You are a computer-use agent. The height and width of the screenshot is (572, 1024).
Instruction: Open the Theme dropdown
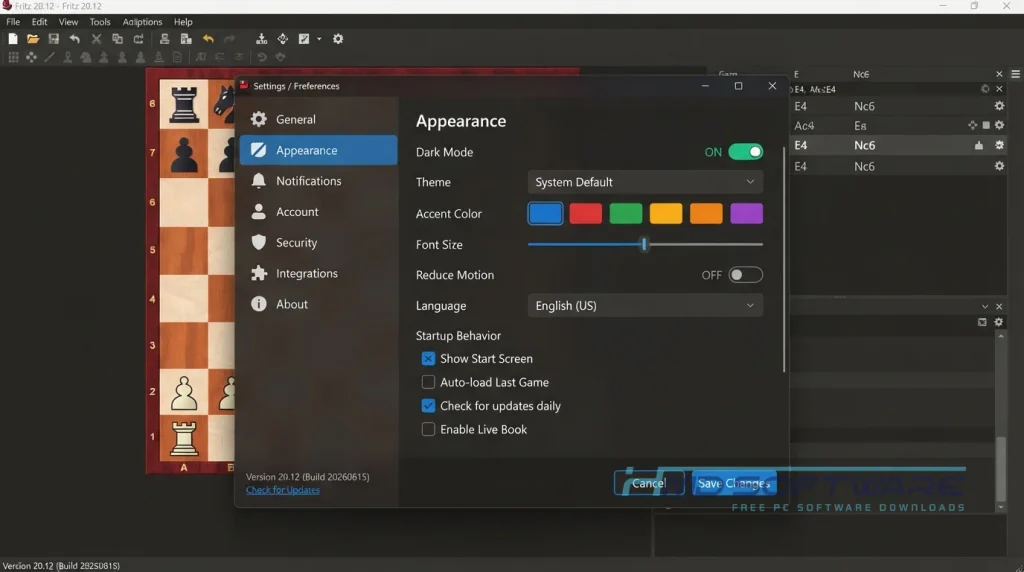[645, 182]
